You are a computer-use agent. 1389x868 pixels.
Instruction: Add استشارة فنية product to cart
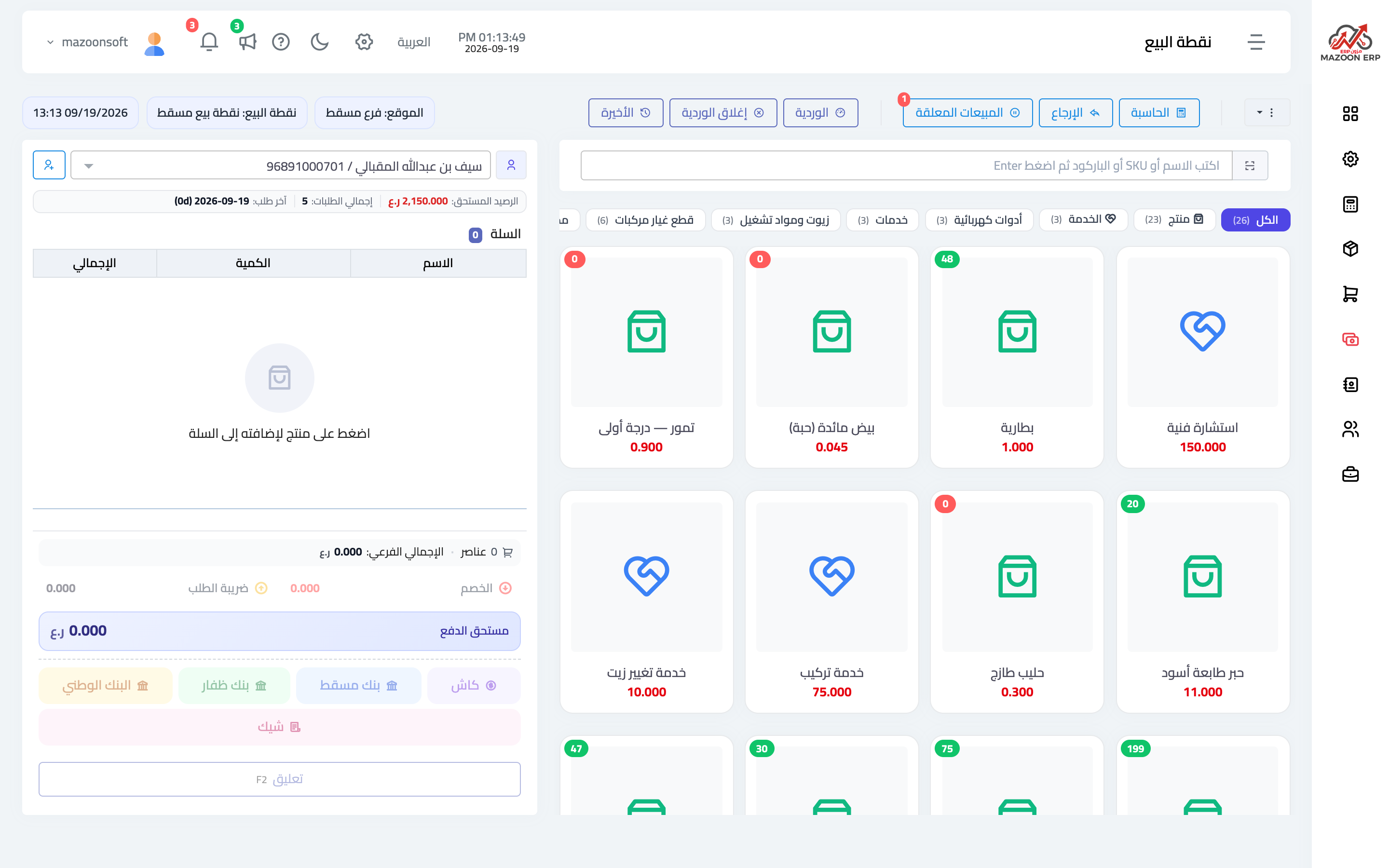(1202, 357)
